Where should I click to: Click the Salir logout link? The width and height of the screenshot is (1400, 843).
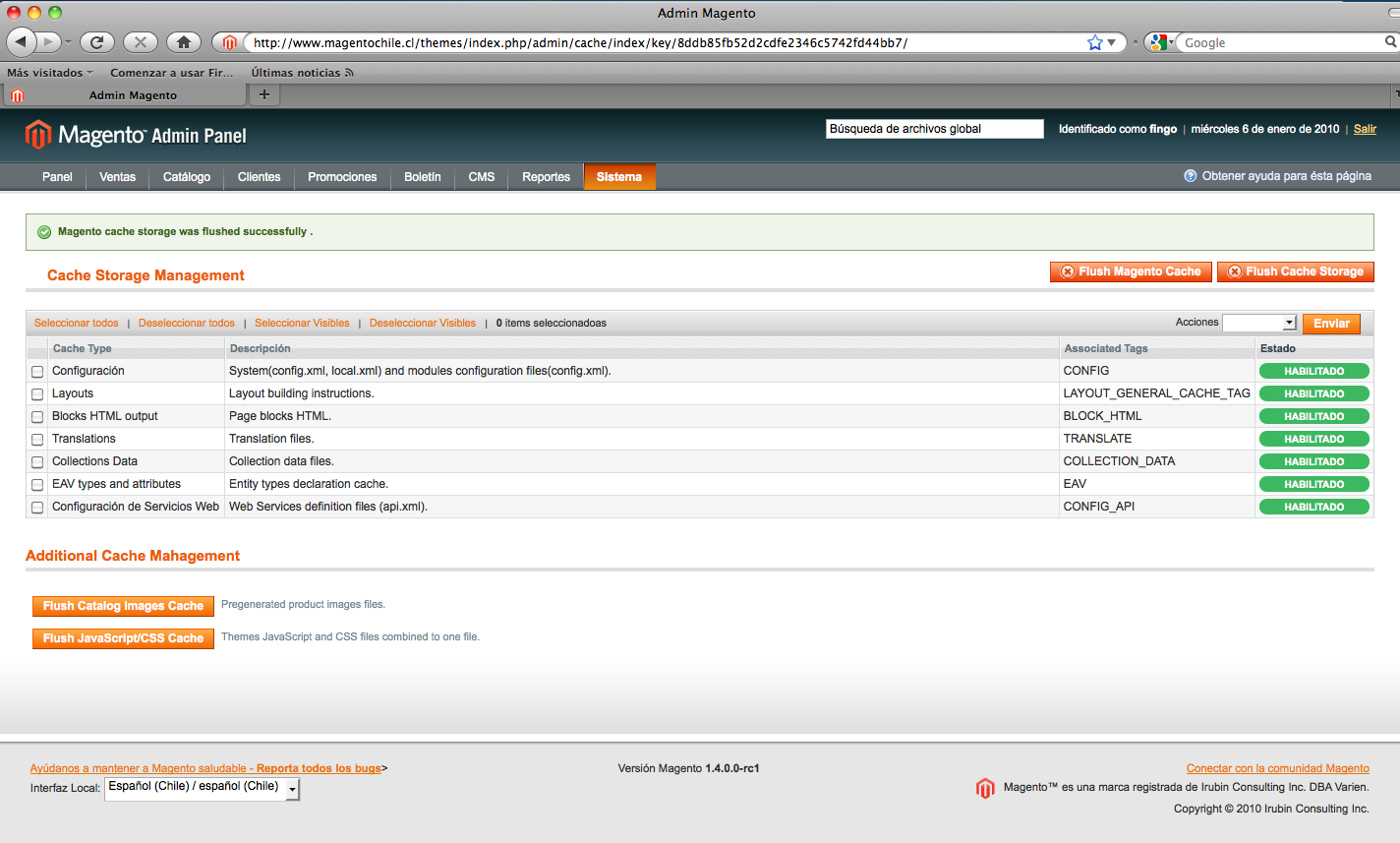1365,129
